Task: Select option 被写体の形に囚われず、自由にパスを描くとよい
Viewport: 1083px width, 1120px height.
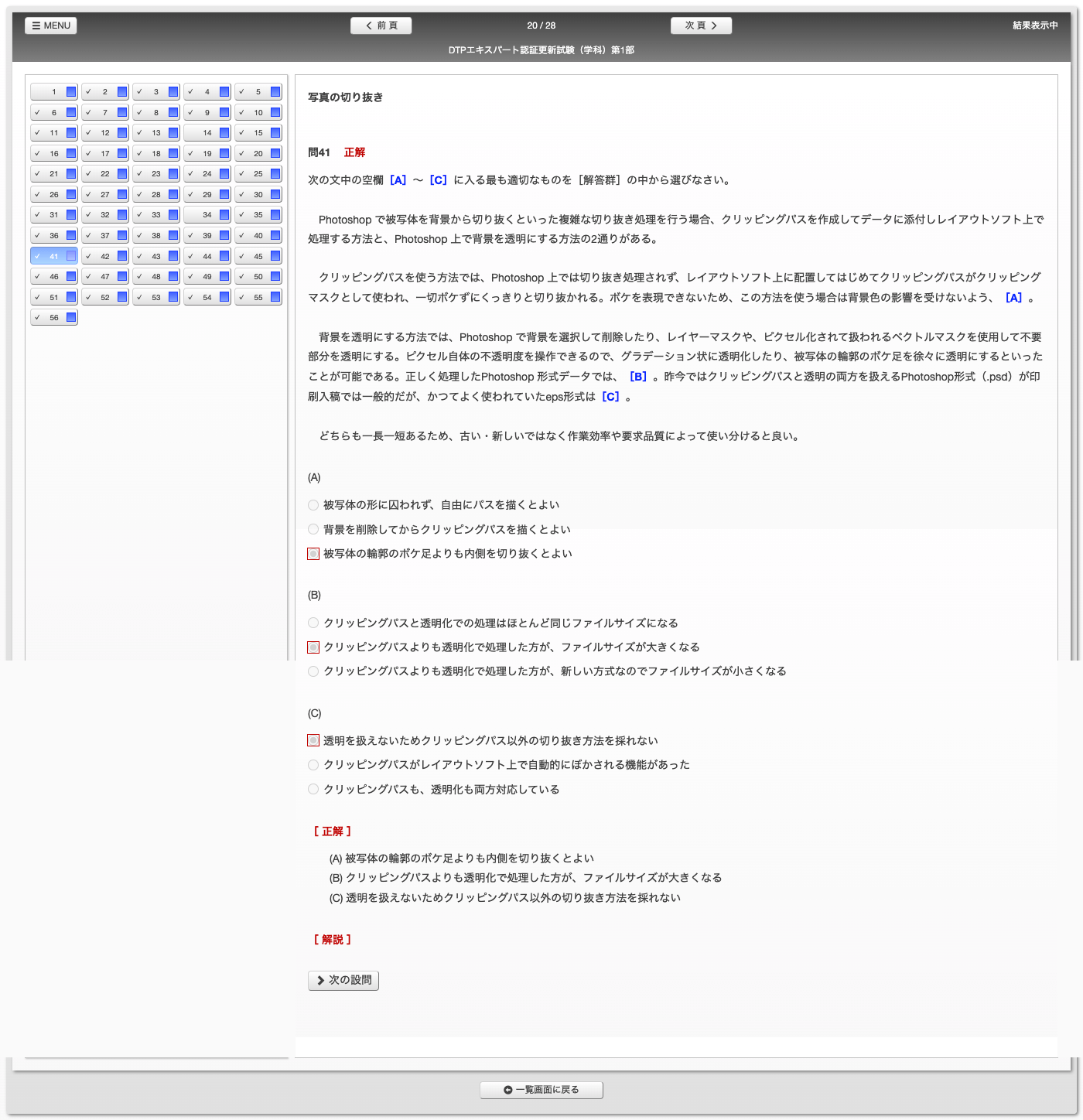Action: 313,505
